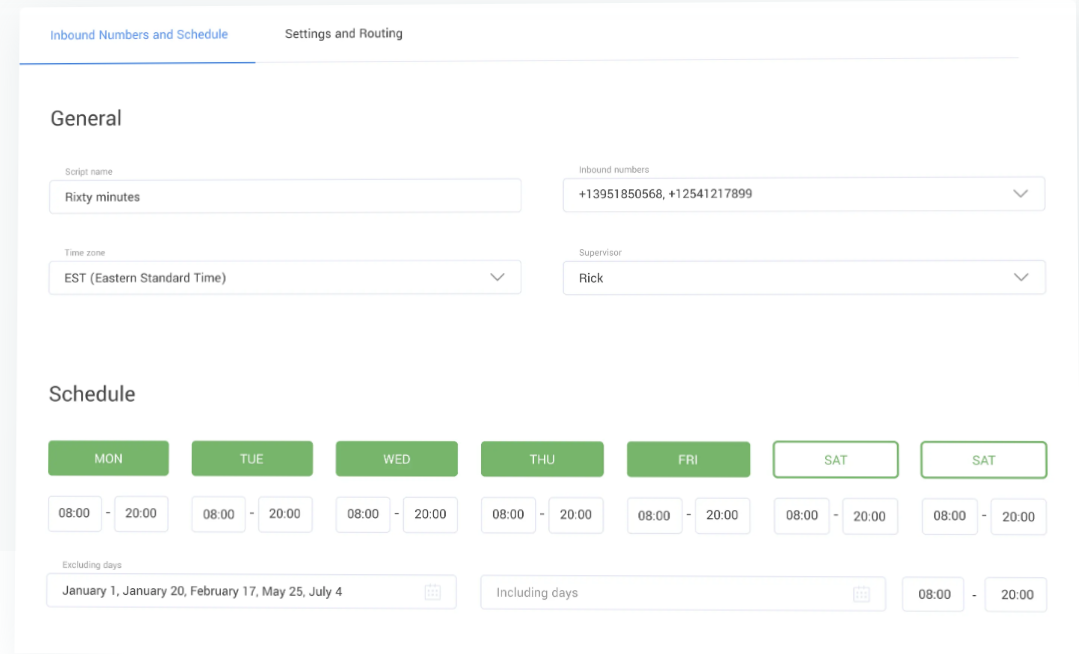Change the Thursday end time field
The height and width of the screenshot is (654, 1079).
[576, 515]
